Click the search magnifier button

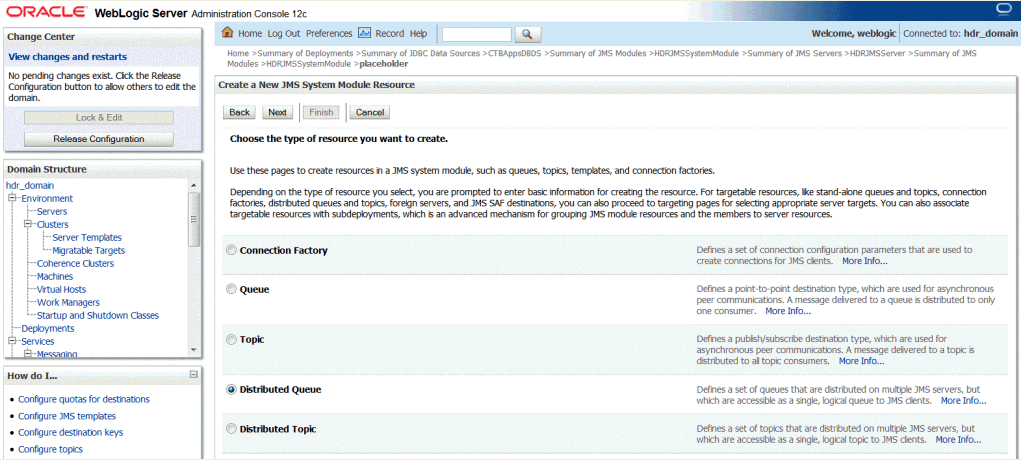[528, 34]
